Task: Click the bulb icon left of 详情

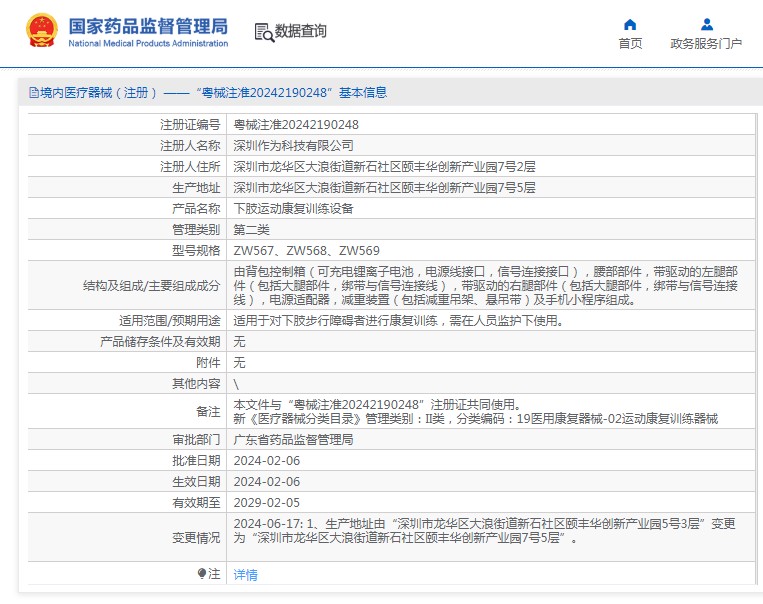Action: point(203,574)
